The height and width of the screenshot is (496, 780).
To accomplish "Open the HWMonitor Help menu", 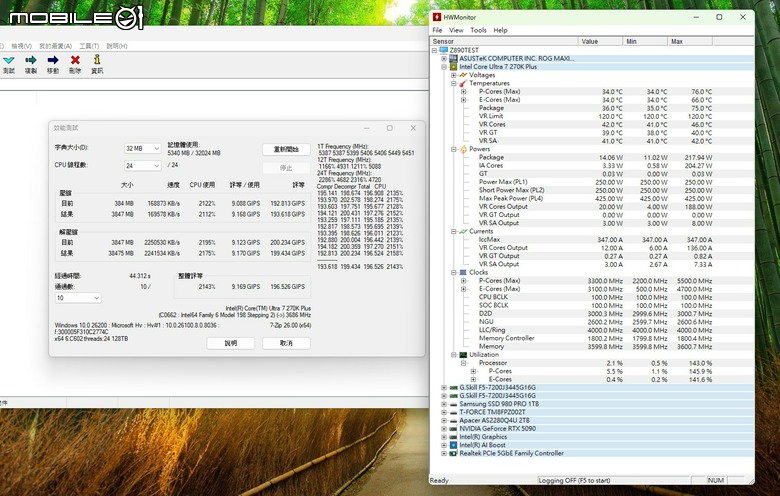I will pos(500,30).
